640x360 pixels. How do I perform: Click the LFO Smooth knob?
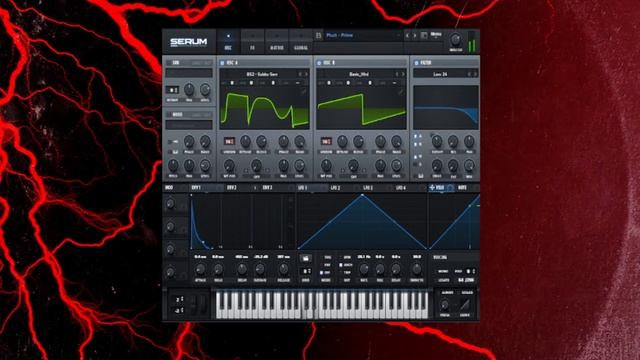point(416,269)
